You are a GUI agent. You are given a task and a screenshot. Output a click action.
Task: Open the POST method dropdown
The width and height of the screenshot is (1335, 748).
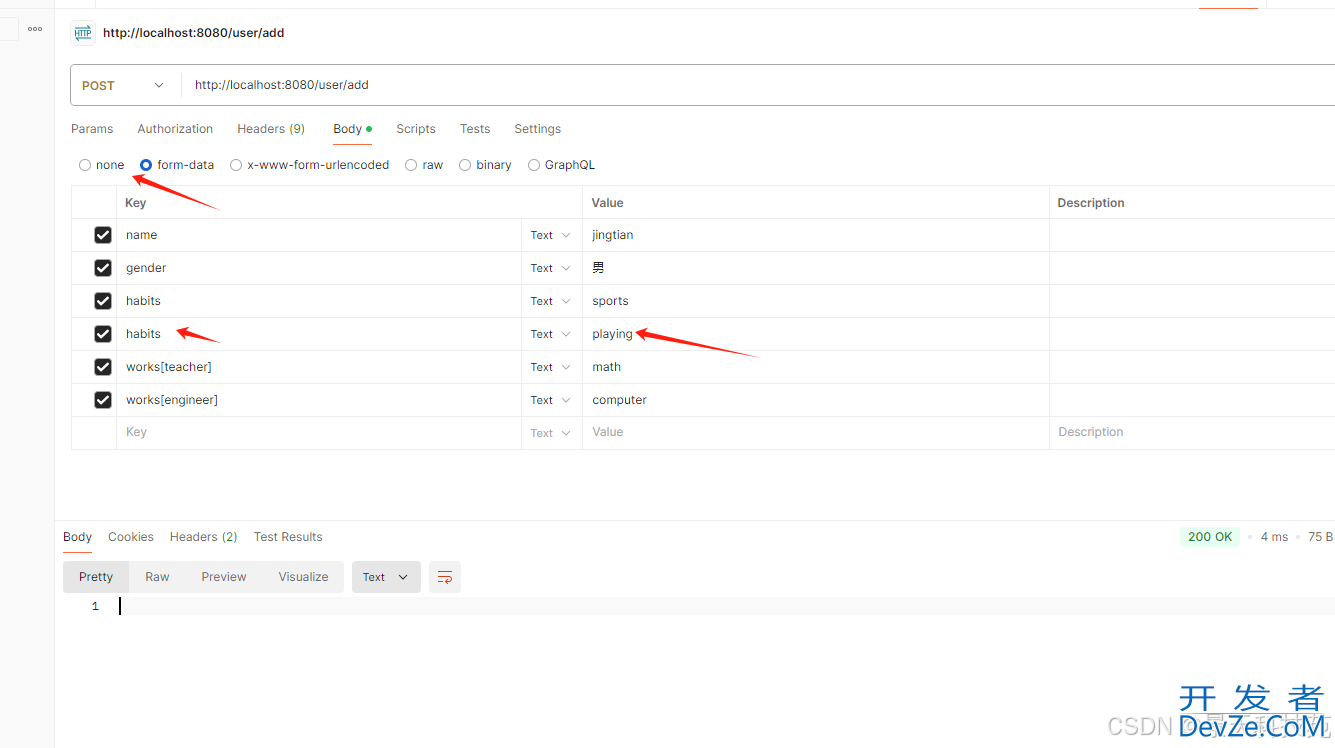[x=125, y=85]
